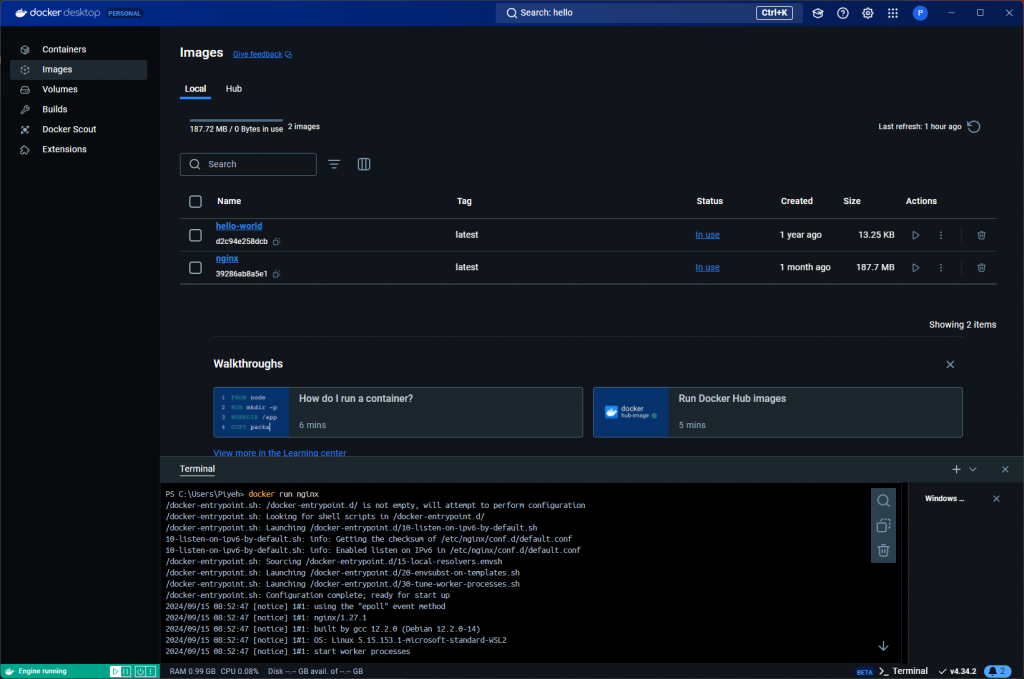Image resolution: width=1024 pixels, height=679 pixels.
Task: Pause the Docker engine
Action: coord(127,671)
